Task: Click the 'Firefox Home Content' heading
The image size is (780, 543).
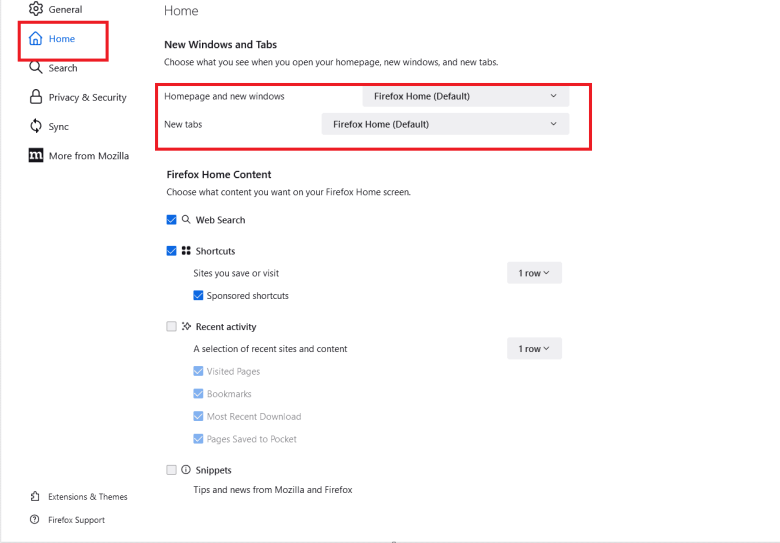Action: pos(219,175)
